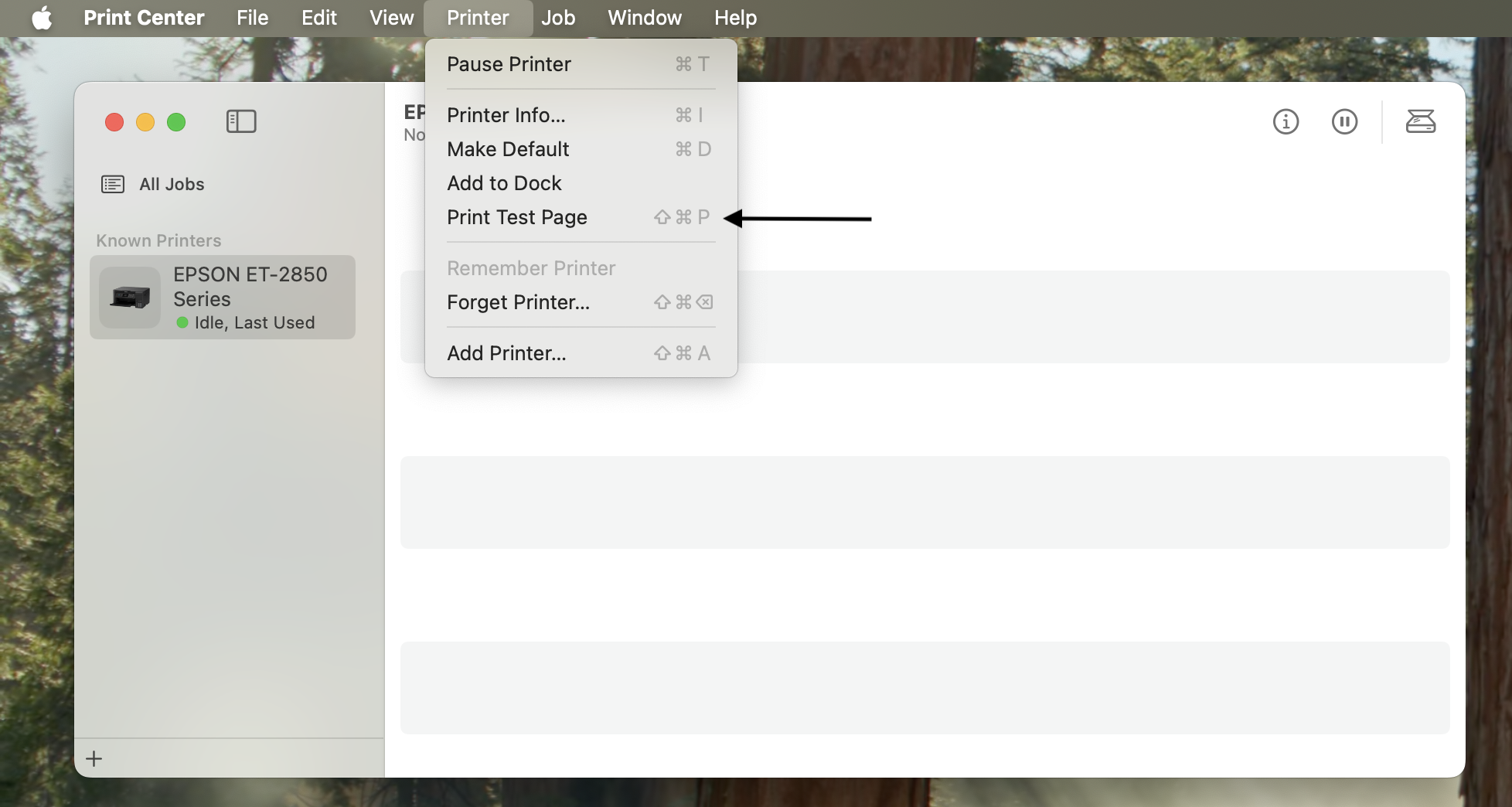Pause the printer using toolbar icon
This screenshot has height=807, width=1512.
[x=1344, y=121]
